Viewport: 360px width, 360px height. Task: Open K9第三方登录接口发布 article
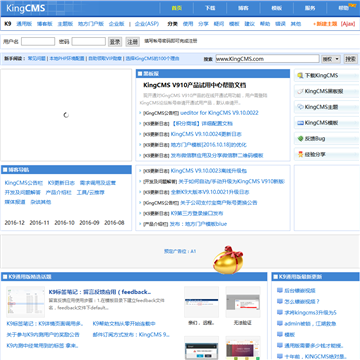(197, 213)
